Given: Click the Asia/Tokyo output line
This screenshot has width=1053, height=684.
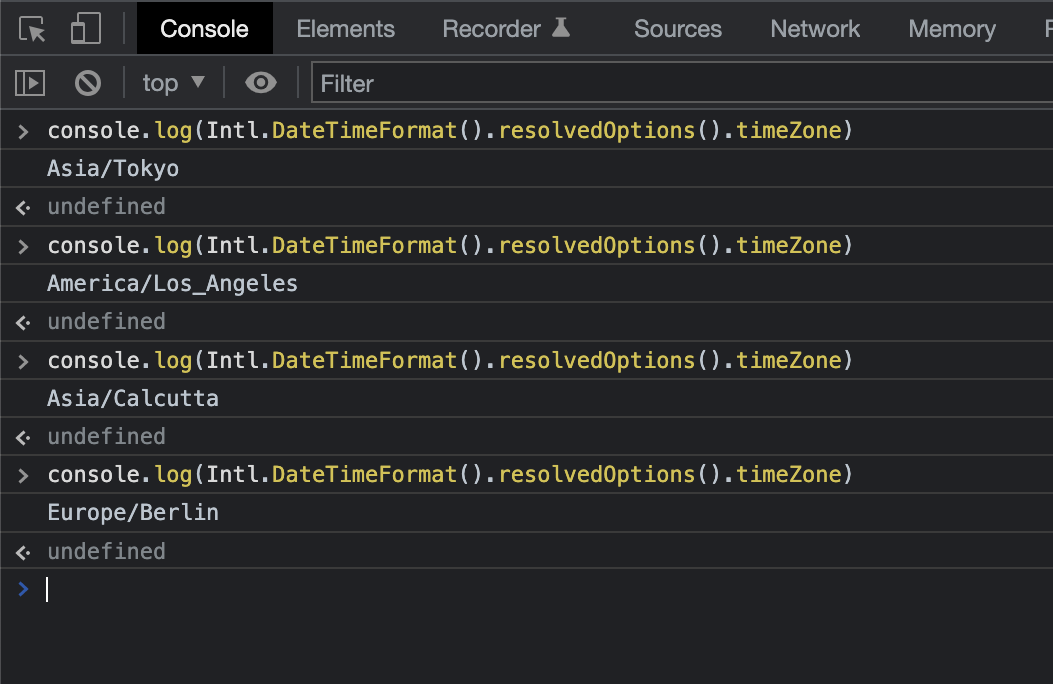Looking at the screenshot, I should tap(113, 169).
